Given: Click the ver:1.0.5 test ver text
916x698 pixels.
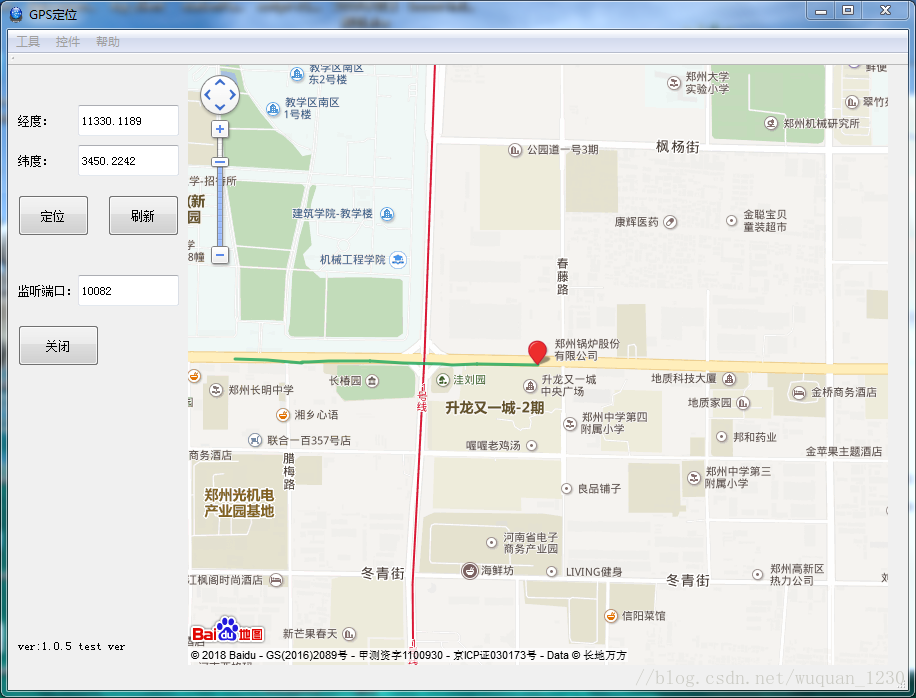Looking at the screenshot, I should click(71, 646).
